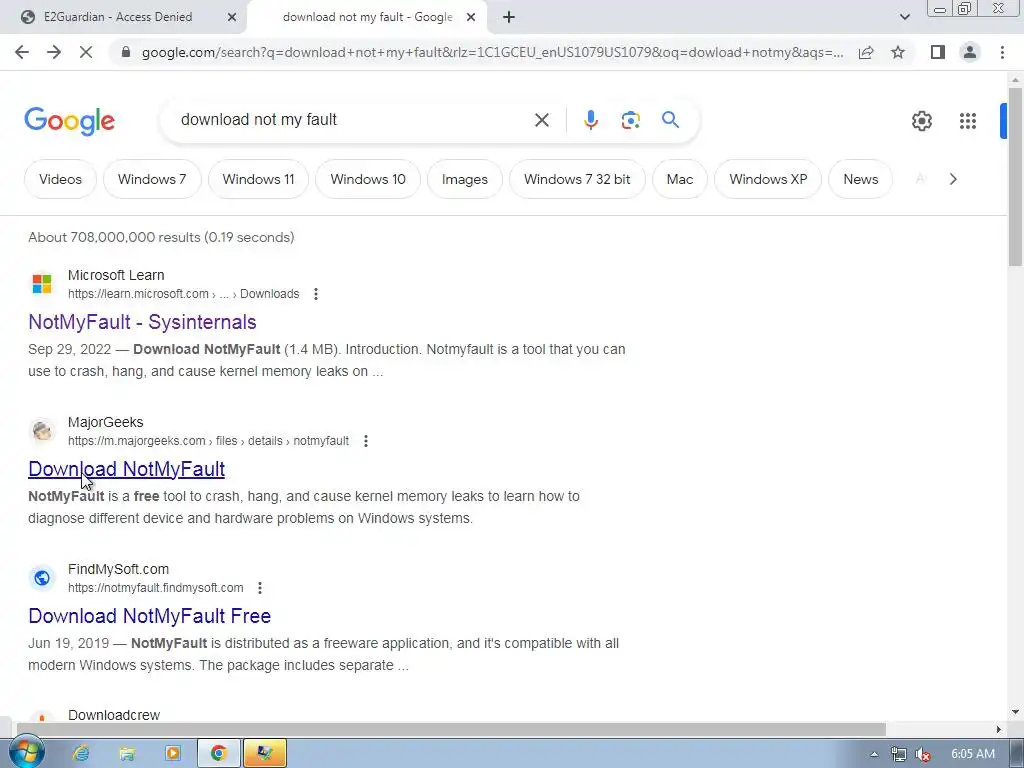1024x768 pixels.
Task: Open more options for MajorGeeks result
Action: click(x=366, y=441)
